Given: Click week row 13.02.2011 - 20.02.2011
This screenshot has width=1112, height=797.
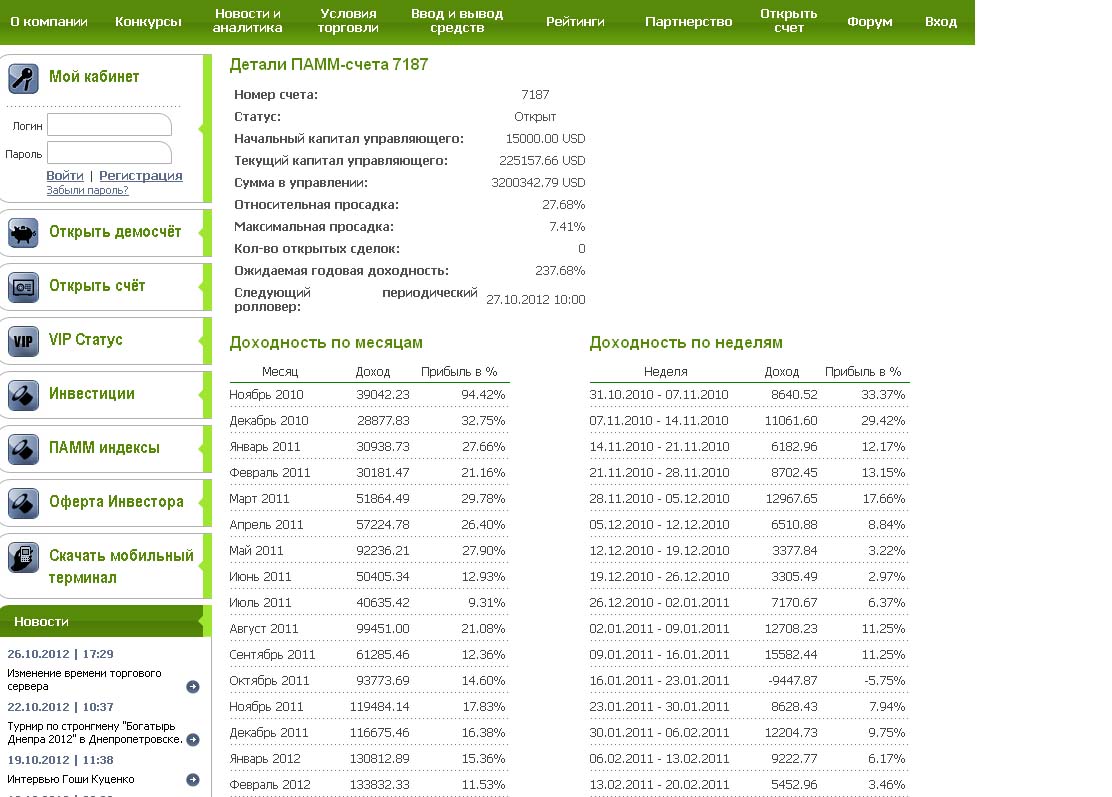Looking at the screenshot, I should click(659, 784).
